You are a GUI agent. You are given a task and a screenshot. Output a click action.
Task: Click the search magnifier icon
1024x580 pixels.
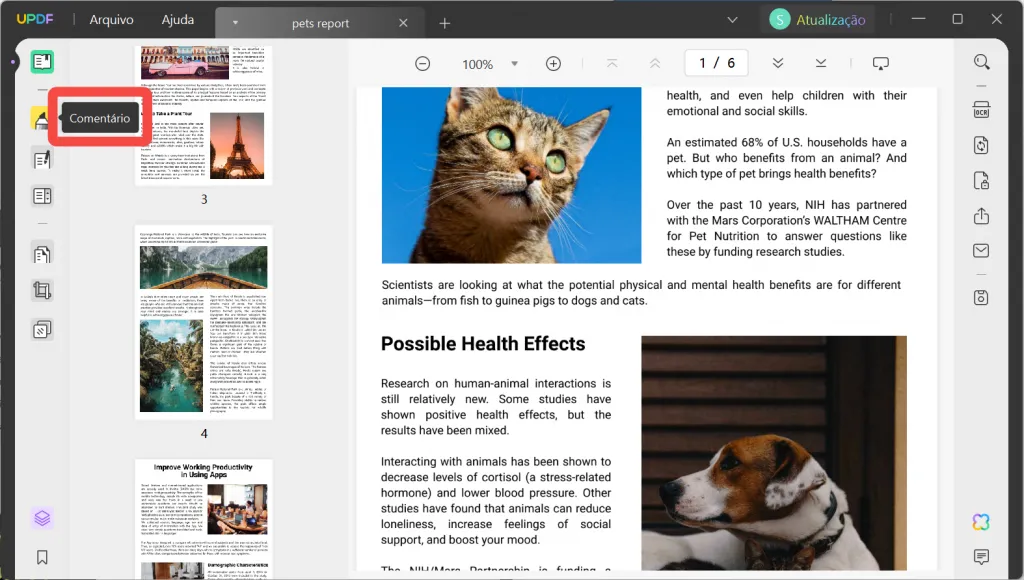981,62
